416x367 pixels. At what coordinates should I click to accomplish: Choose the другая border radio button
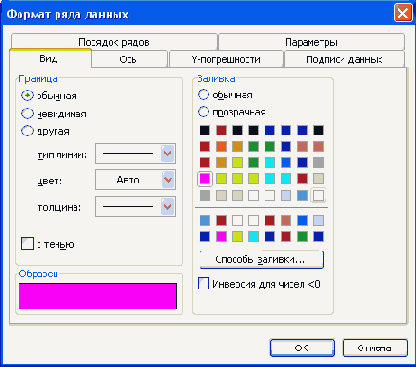(x=27, y=131)
